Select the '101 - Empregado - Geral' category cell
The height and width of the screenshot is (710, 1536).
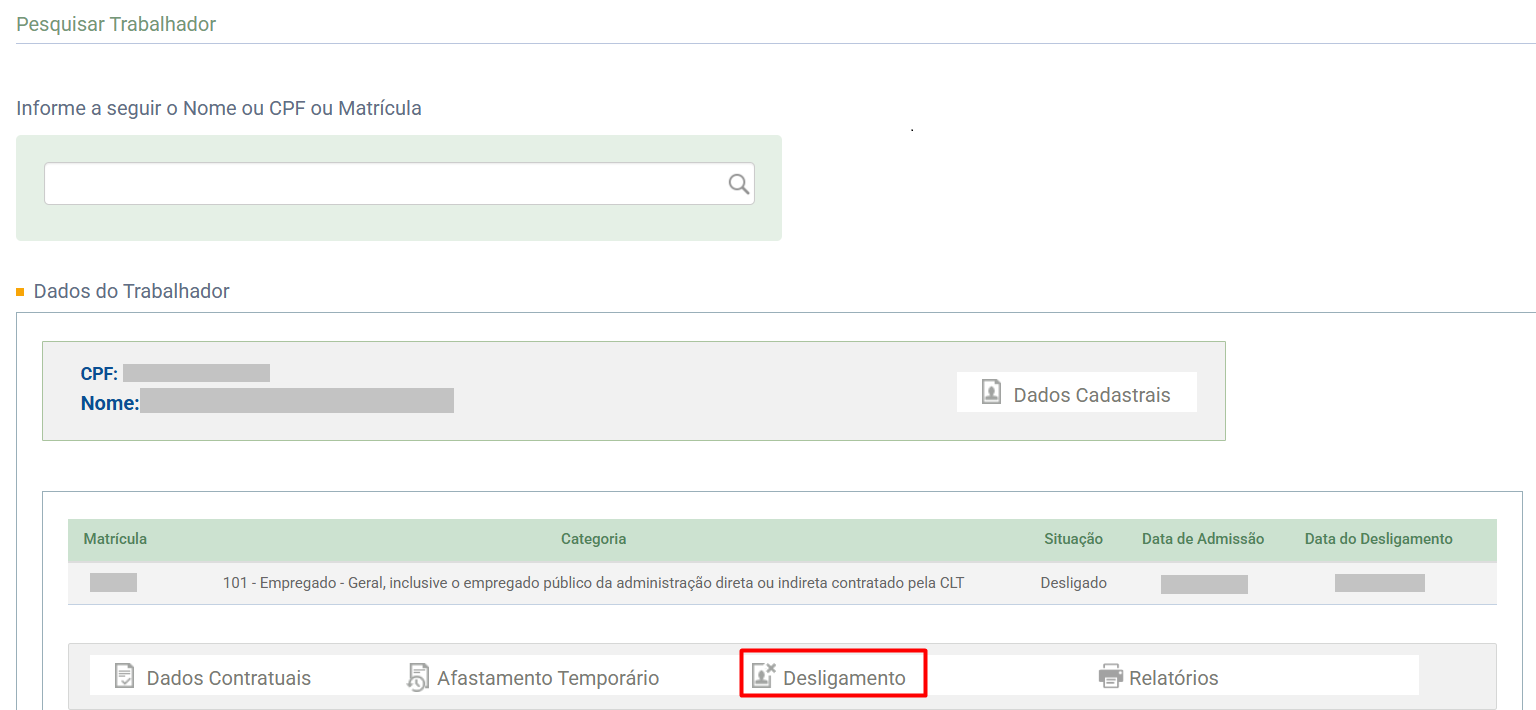[593, 583]
